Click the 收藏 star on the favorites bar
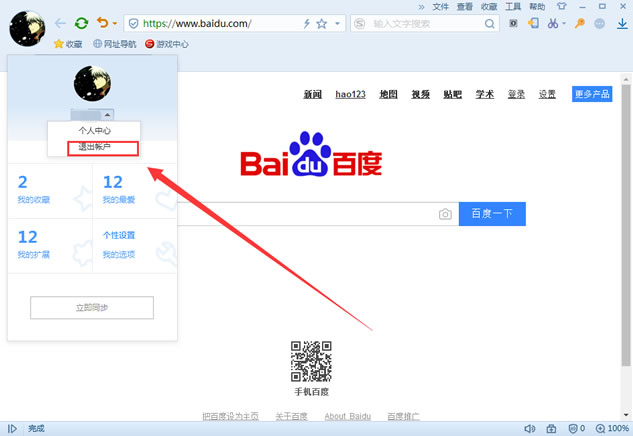 pos(68,44)
